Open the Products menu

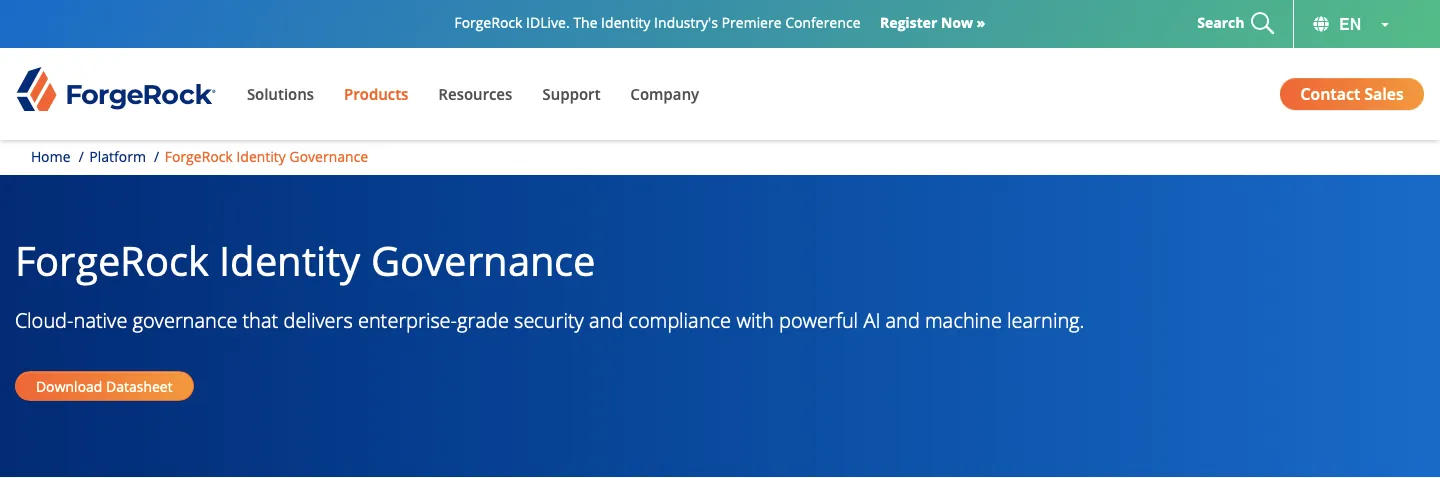(x=376, y=94)
